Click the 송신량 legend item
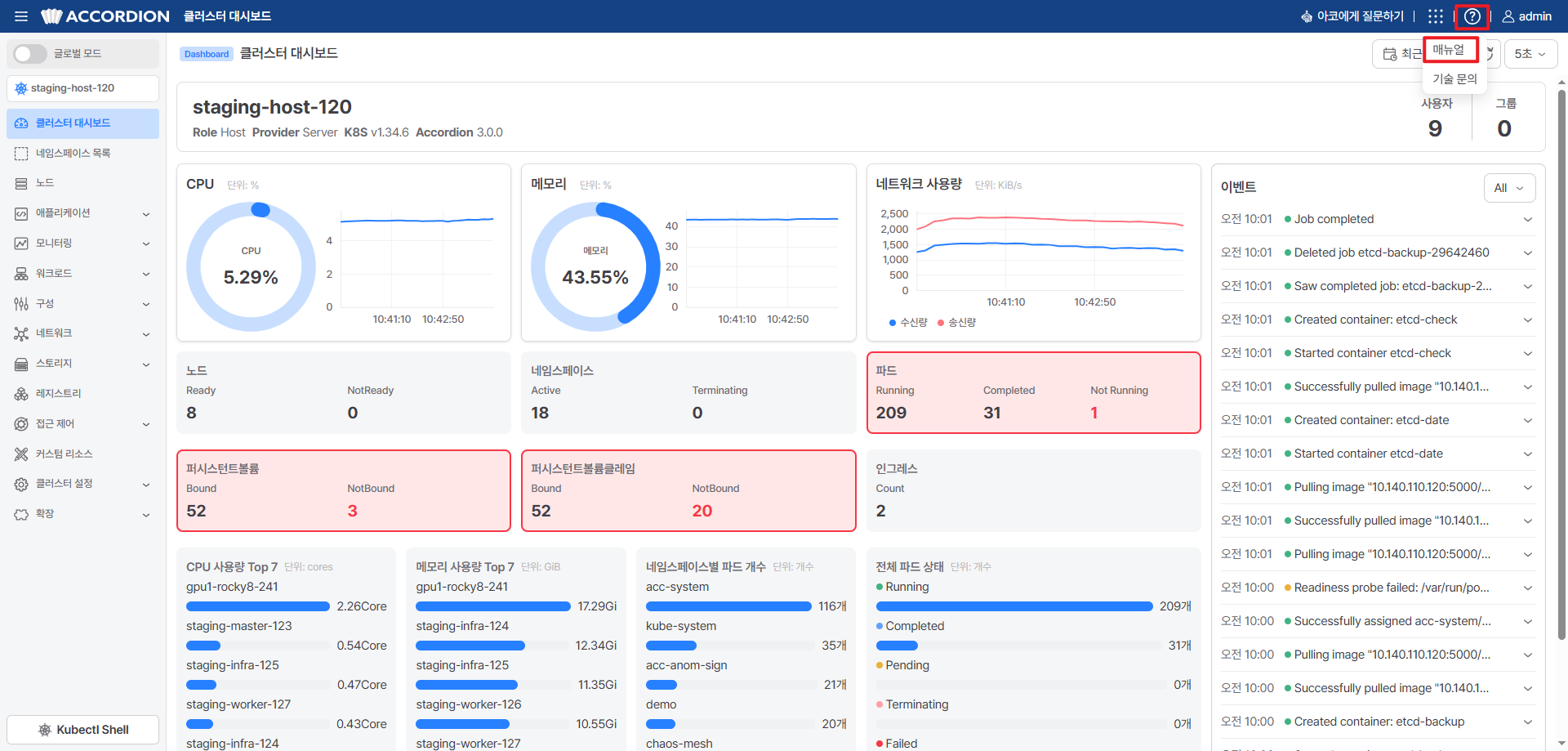This screenshot has height=751, width=1568. pos(956,323)
